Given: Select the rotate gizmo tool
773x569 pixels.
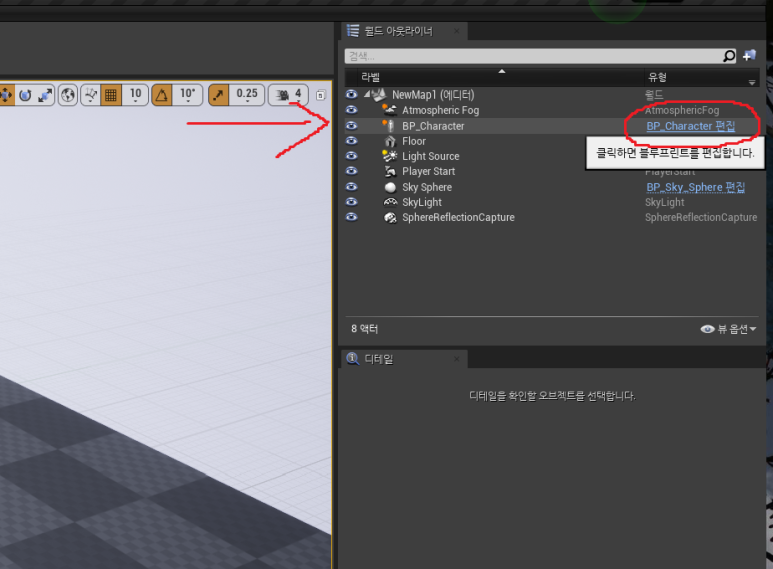Looking at the screenshot, I should (x=25, y=95).
